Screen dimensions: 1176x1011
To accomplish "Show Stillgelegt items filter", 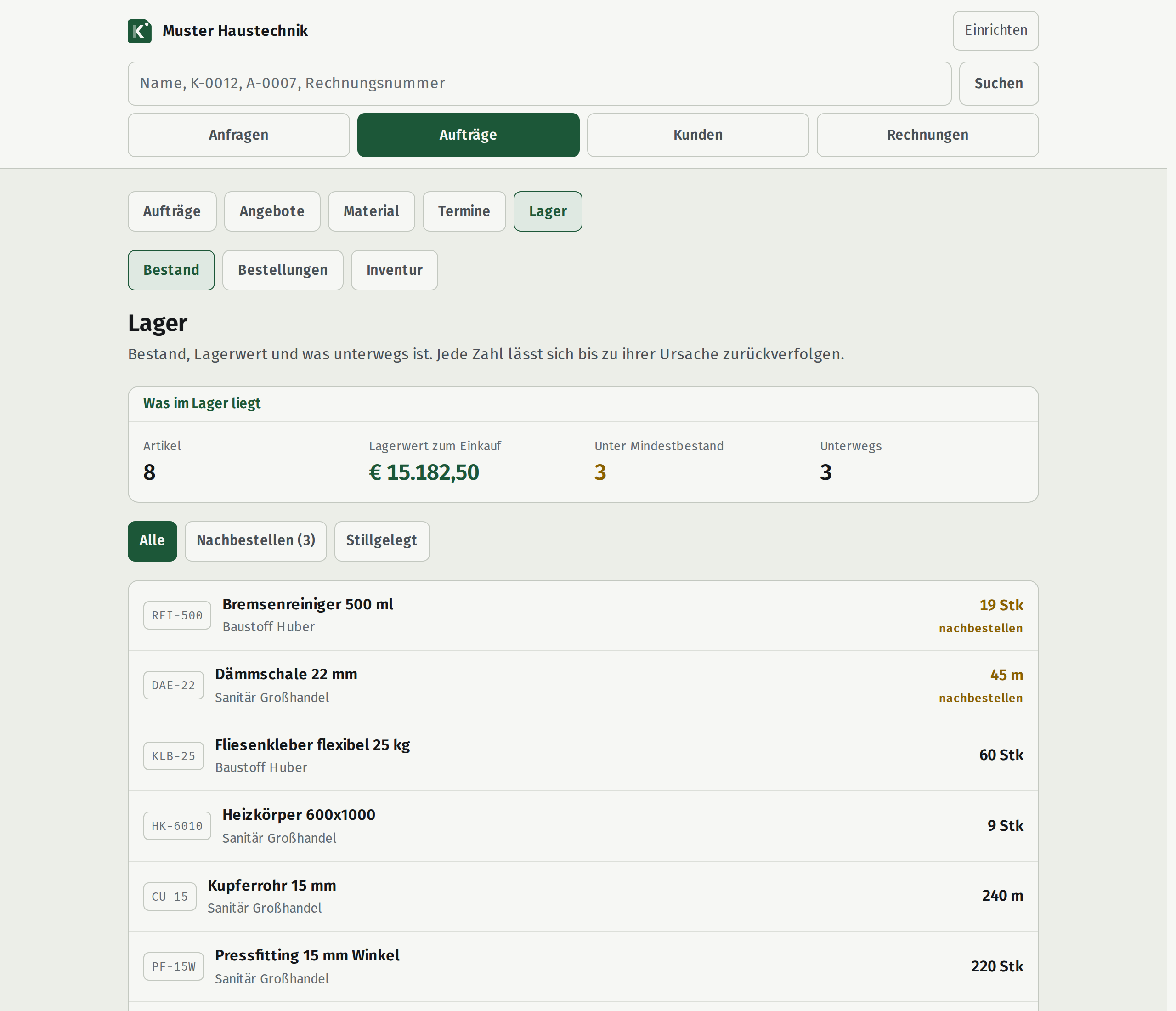I will coord(382,541).
